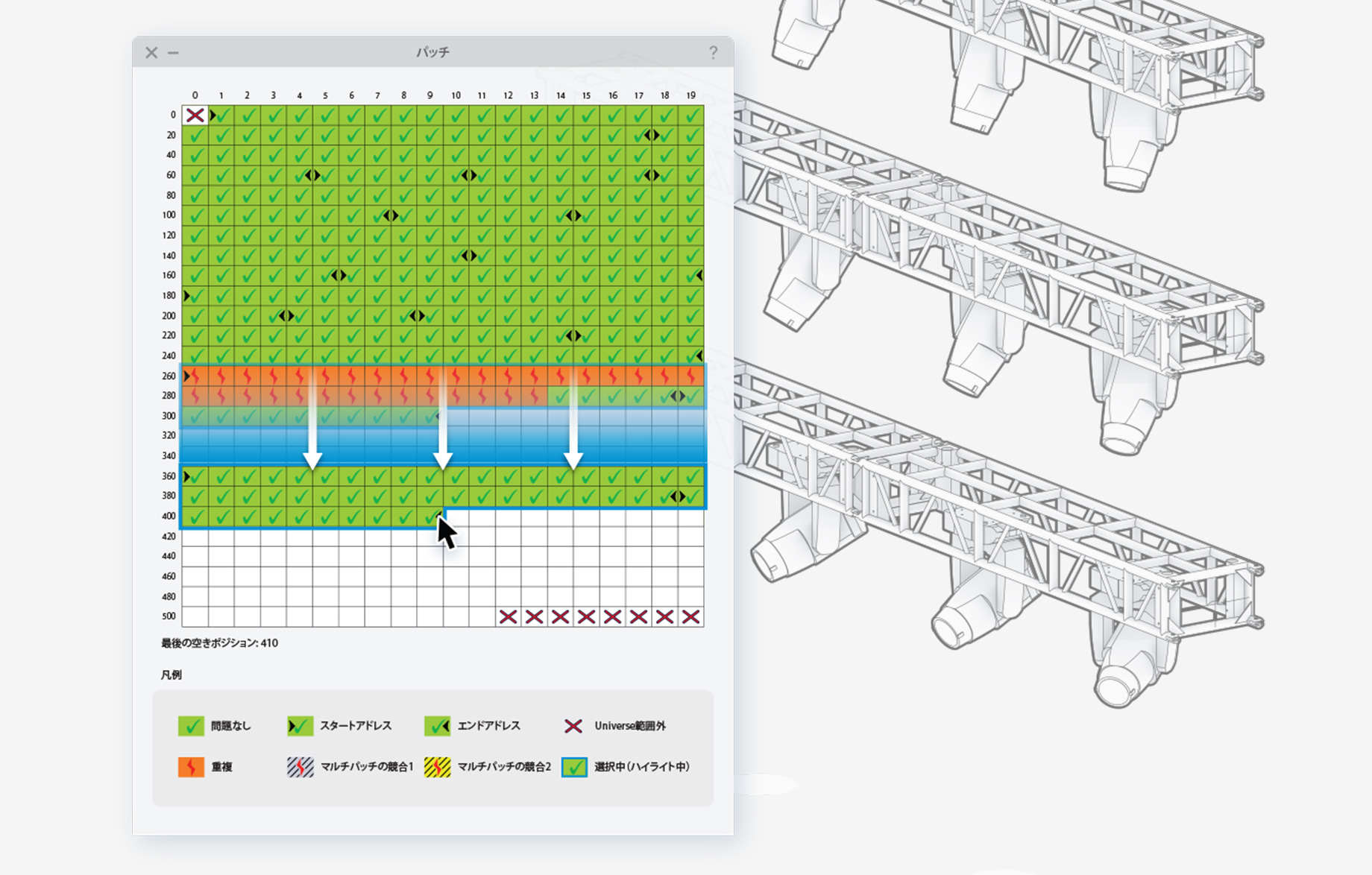Click the 問題なし legend label
Viewport: 1372px width, 875px height.
[231, 726]
